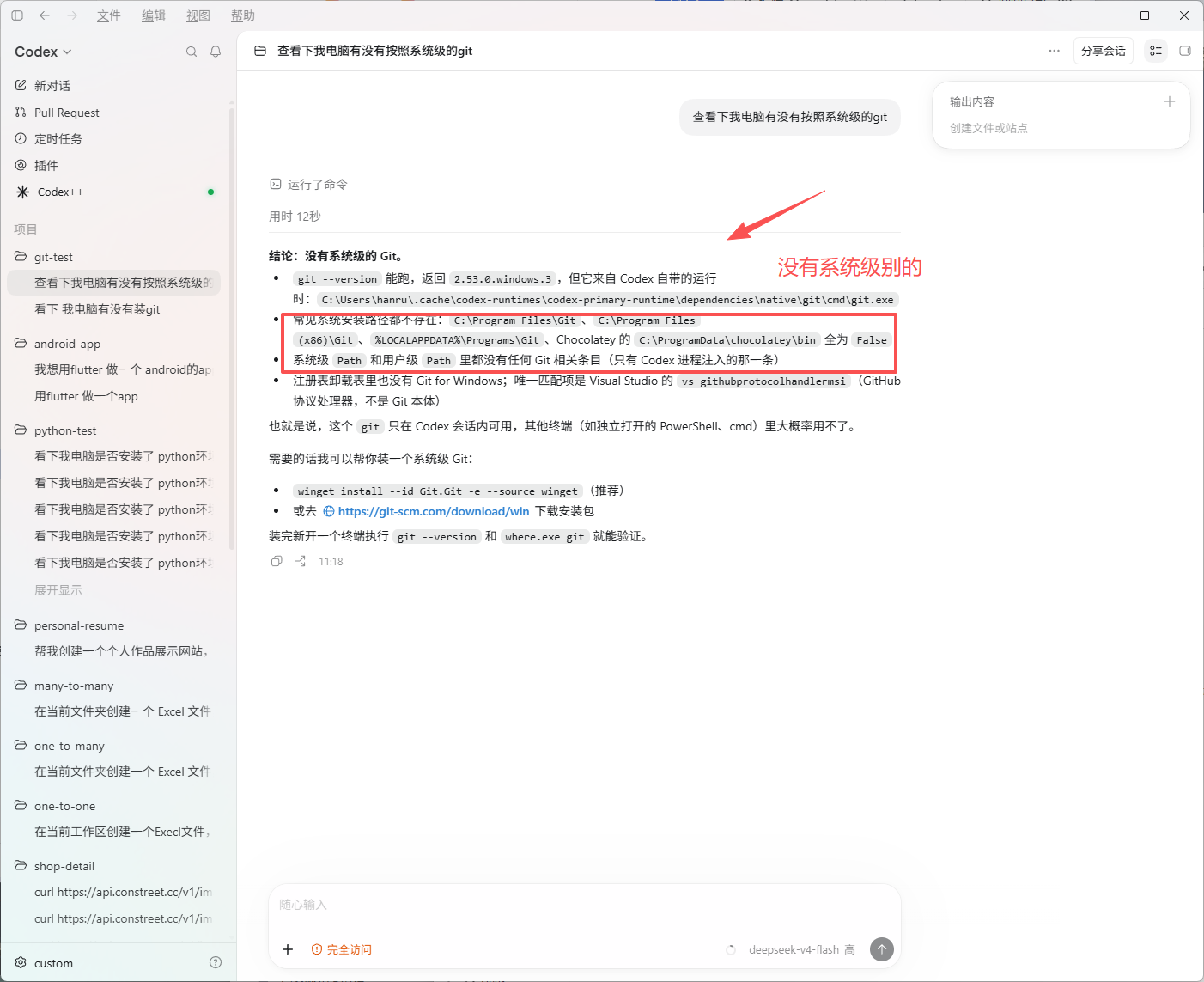Add output with the plus icon
Viewport: 1204px width, 982px height.
(x=1169, y=101)
